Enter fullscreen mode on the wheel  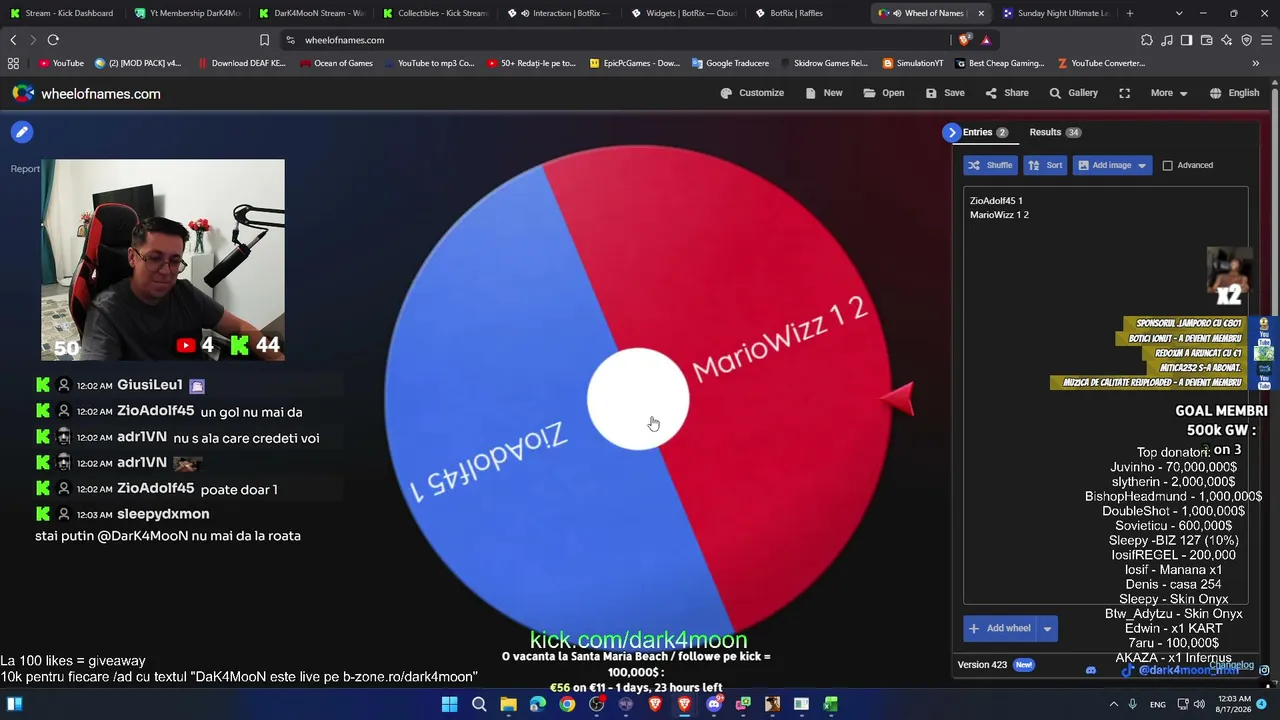click(x=1125, y=93)
